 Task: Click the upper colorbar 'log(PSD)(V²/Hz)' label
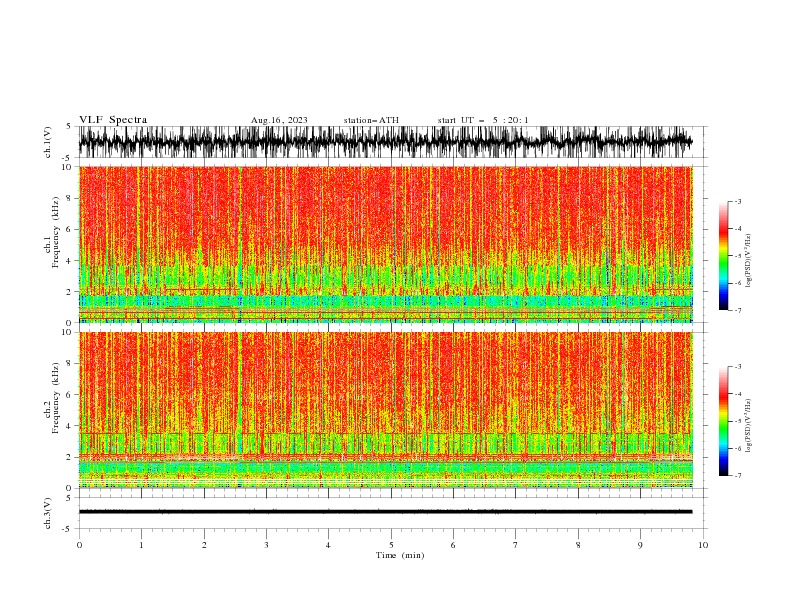[x=748, y=261]
